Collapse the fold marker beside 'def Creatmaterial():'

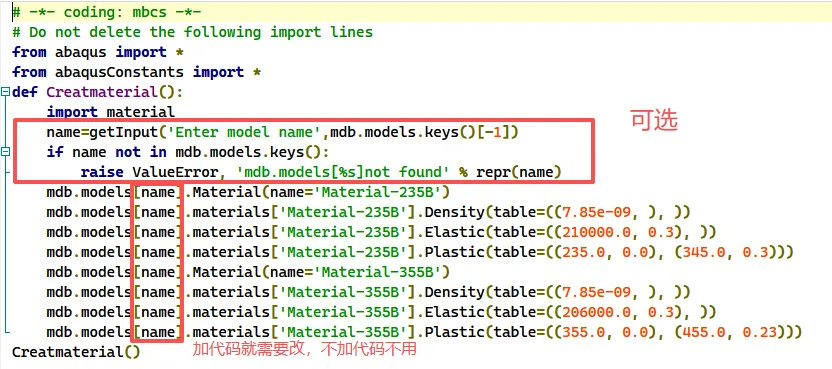coord(5,92)
